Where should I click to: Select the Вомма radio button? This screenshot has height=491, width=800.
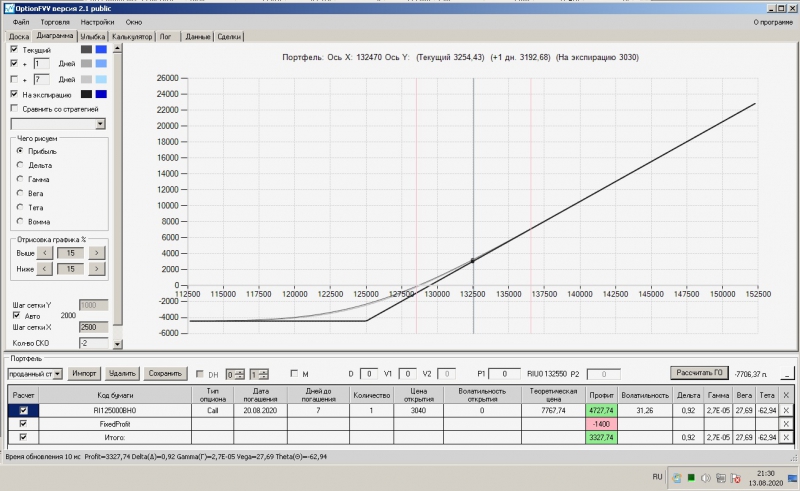[20, 221]
